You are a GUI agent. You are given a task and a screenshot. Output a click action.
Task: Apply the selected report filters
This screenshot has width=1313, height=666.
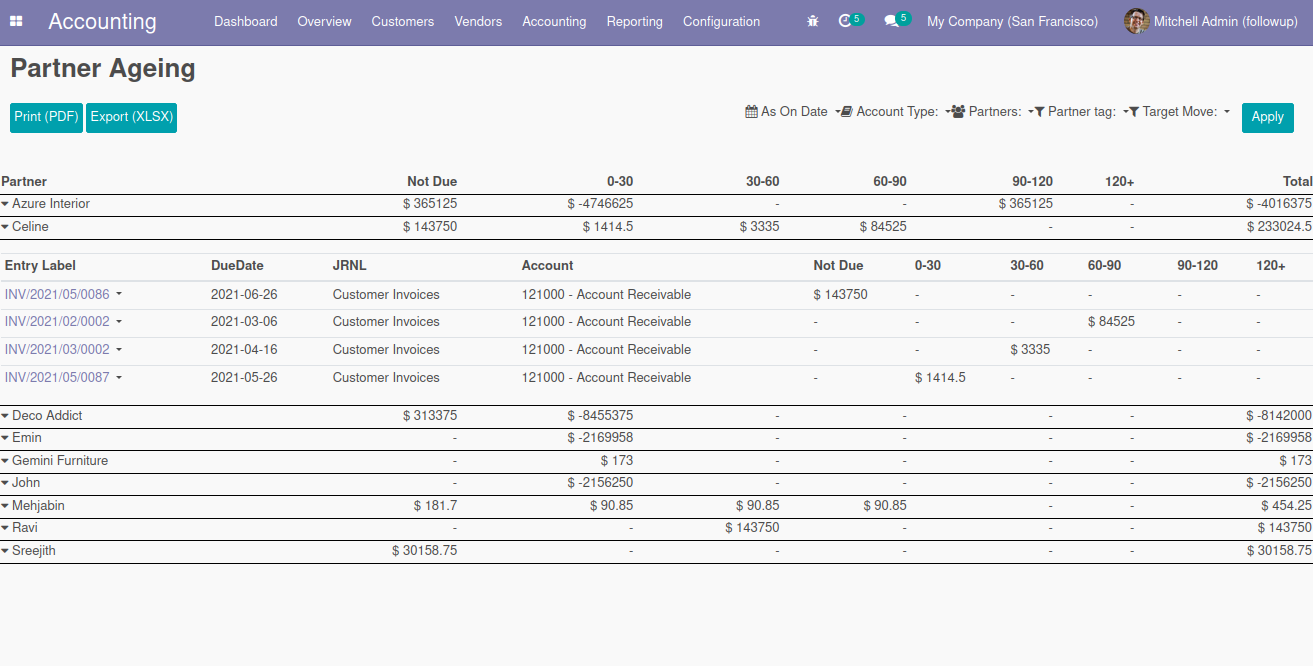pyautogui.click(x=1267, y=117)
